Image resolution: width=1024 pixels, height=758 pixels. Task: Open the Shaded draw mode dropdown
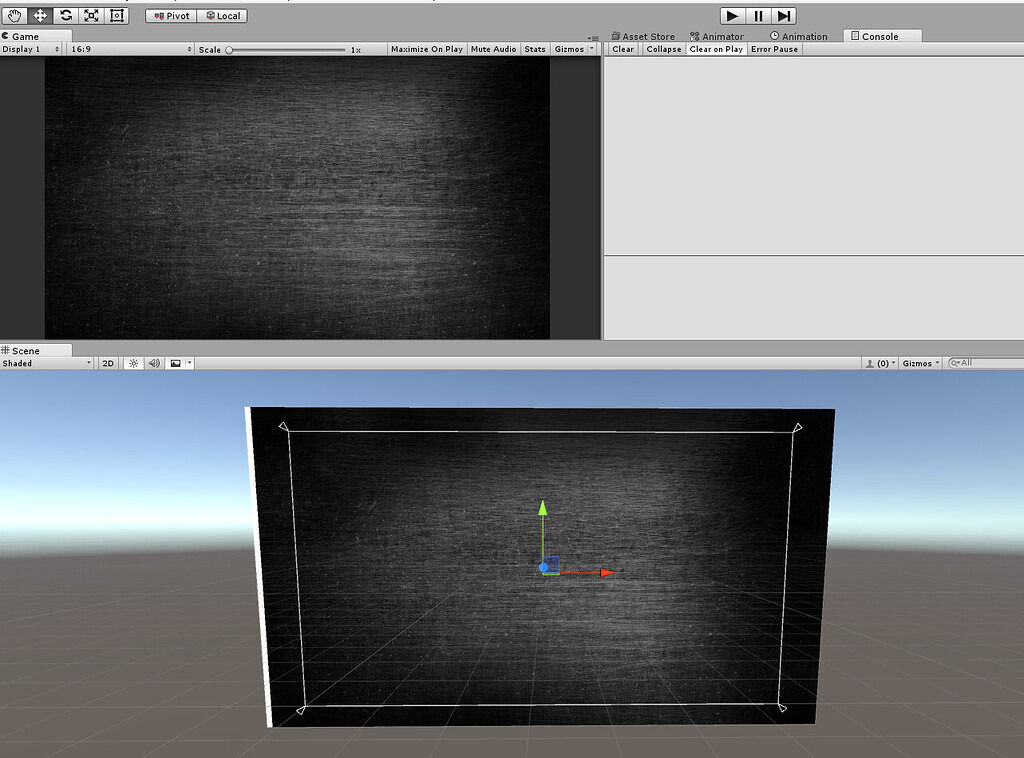(x=45, y=362)
